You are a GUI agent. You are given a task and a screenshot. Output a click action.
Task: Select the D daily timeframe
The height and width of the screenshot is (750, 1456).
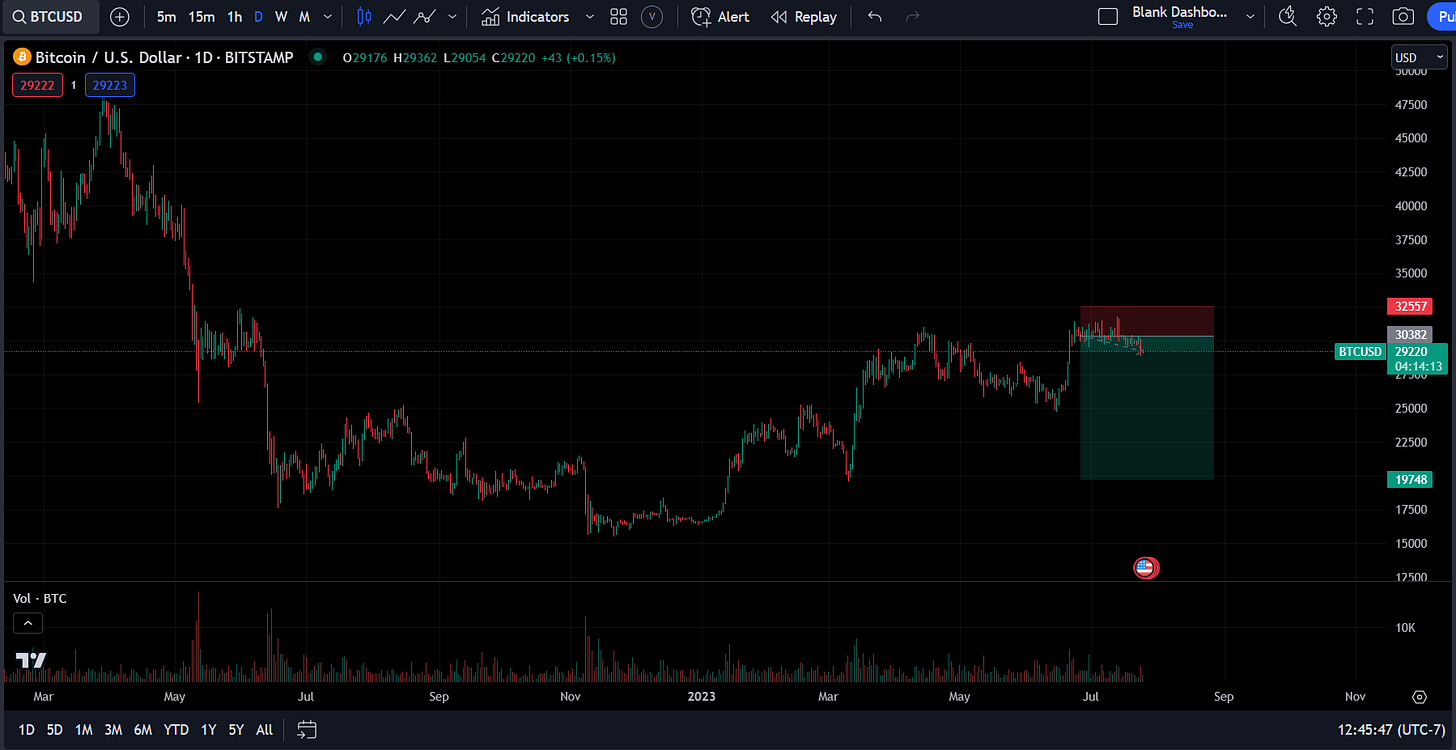point(258,17)
